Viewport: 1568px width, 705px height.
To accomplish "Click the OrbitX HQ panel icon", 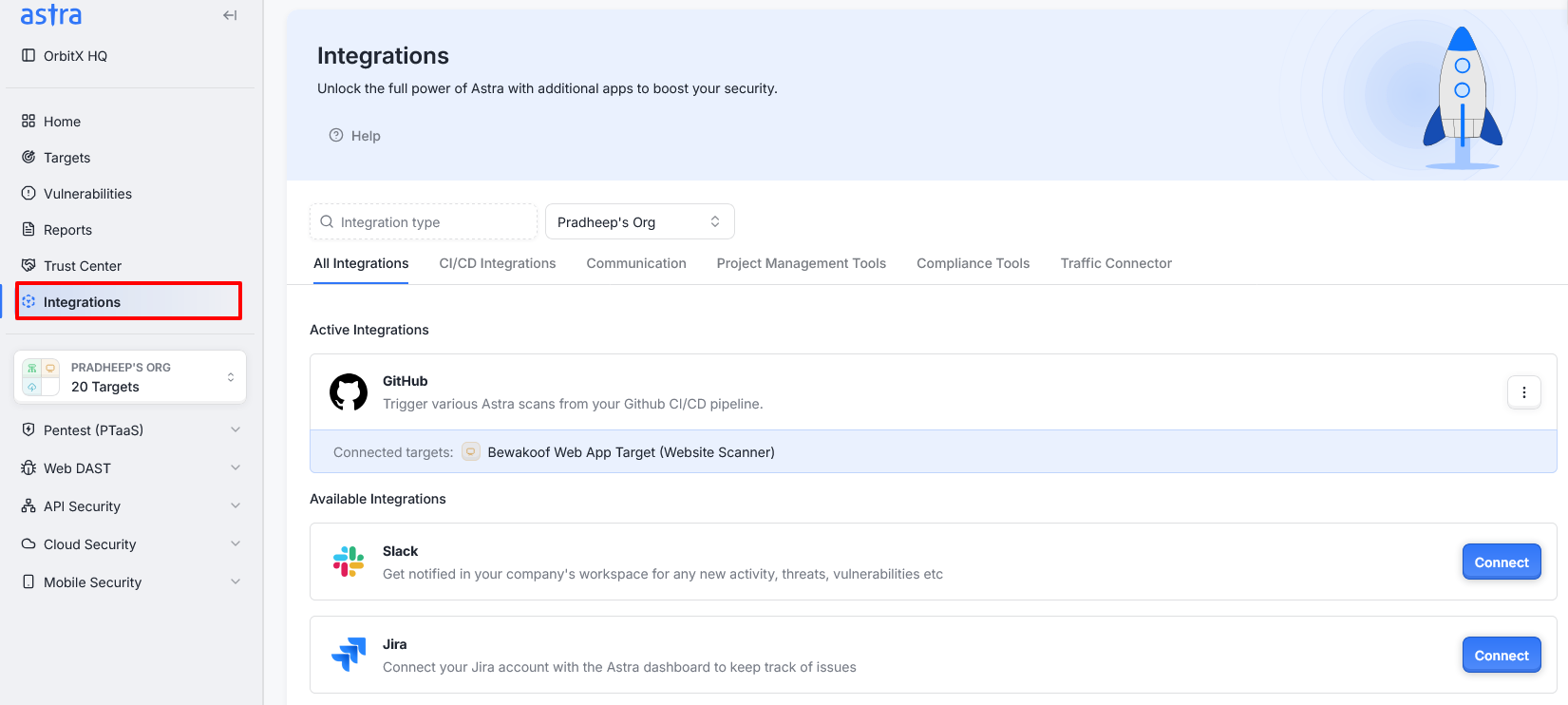I will 28,55.
